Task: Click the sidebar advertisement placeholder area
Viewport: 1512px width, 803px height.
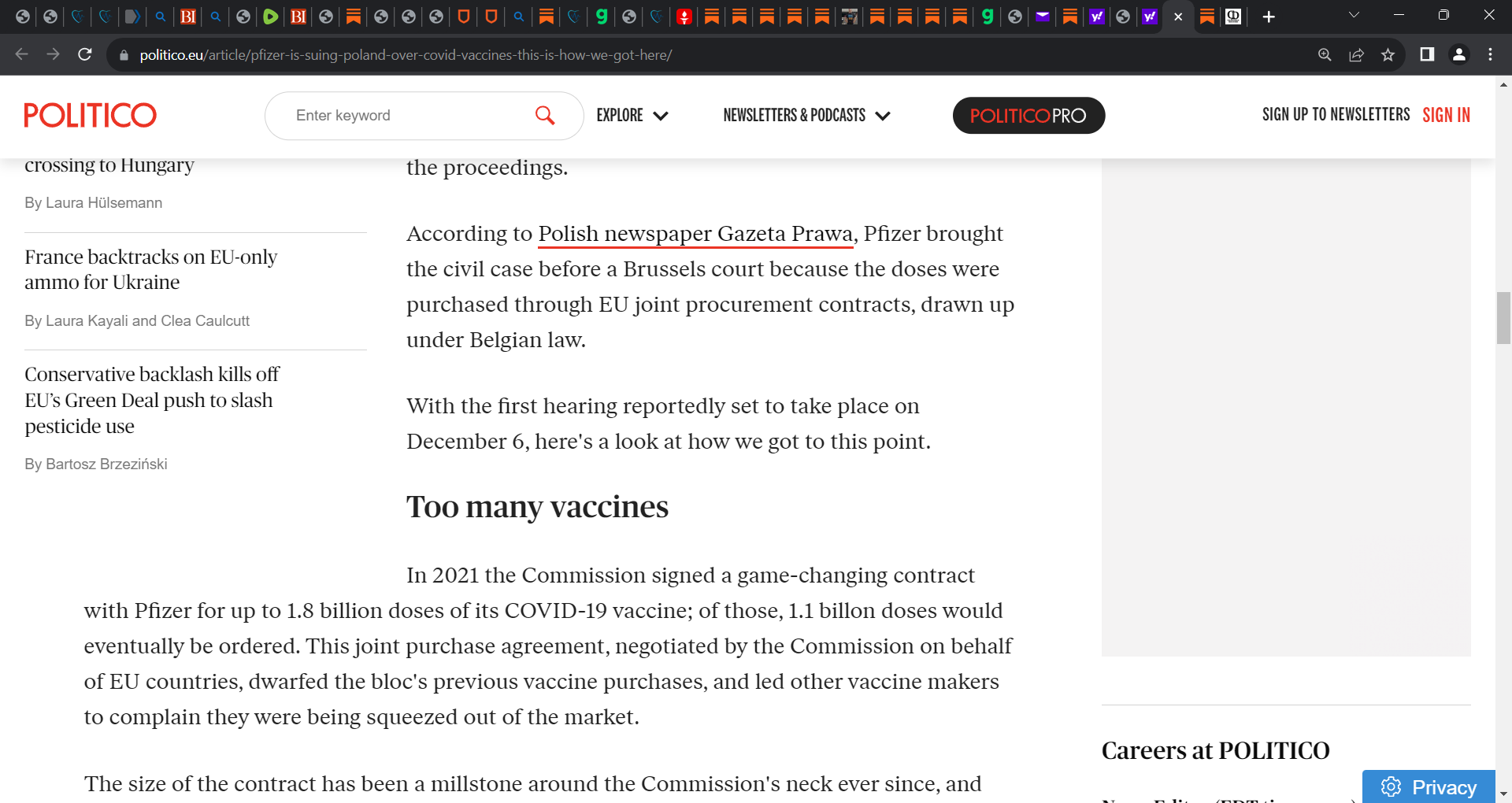Action: (x=1286, y=407)
